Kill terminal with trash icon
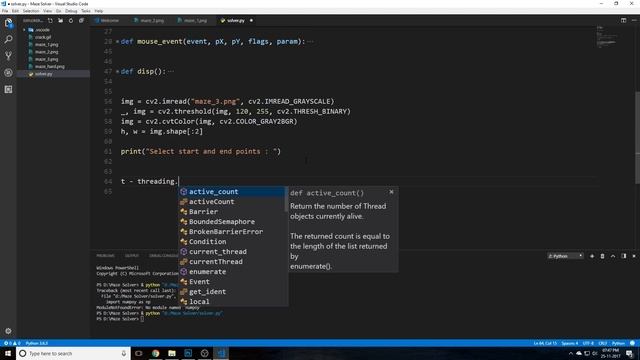The image size is (640, 360). click(x=602, y=256)
